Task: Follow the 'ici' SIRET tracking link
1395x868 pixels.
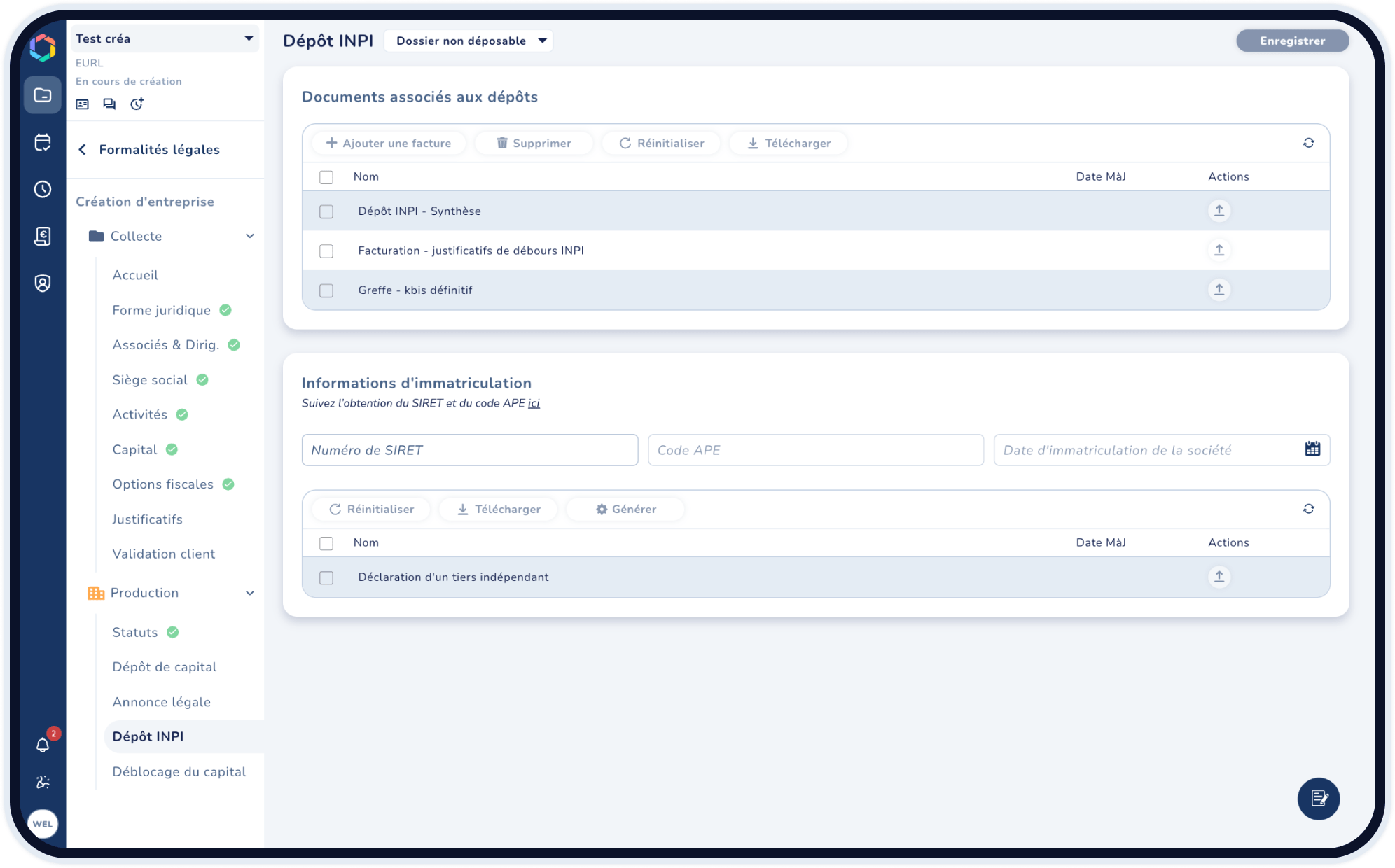Action: tap(534, 403)
